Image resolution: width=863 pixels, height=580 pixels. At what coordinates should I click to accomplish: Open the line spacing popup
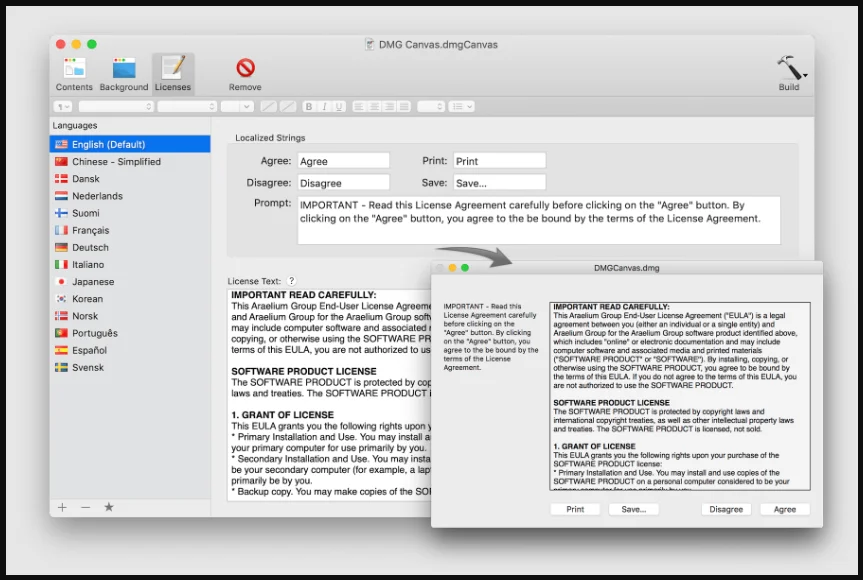430,106
